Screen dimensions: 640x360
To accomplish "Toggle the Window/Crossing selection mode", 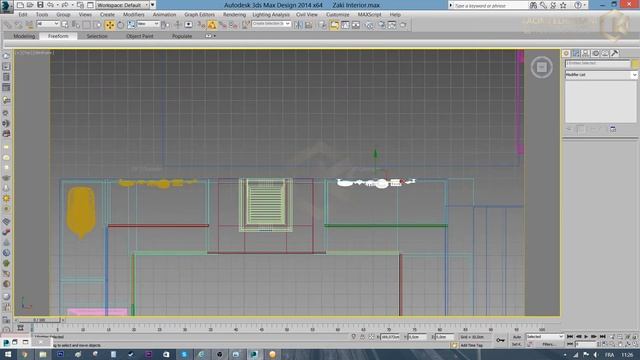I will click(98, 25).
